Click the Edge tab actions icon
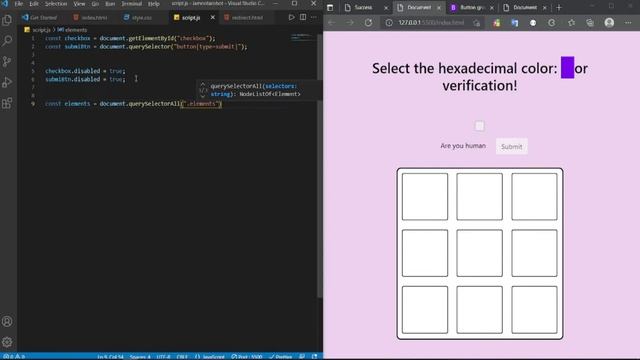 pyautogui.click(x=330, y=7)
